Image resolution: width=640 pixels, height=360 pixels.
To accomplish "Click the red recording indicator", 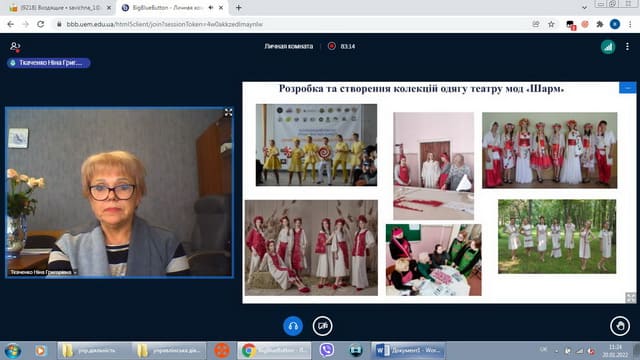I will coord(332,46).
